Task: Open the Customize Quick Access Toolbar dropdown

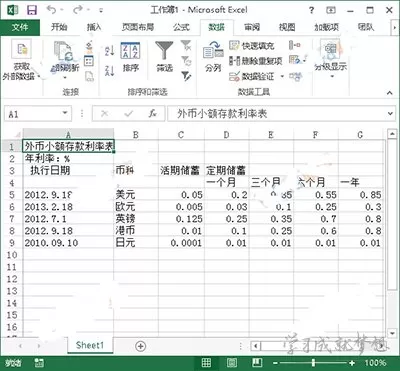Action: point(101,11)
